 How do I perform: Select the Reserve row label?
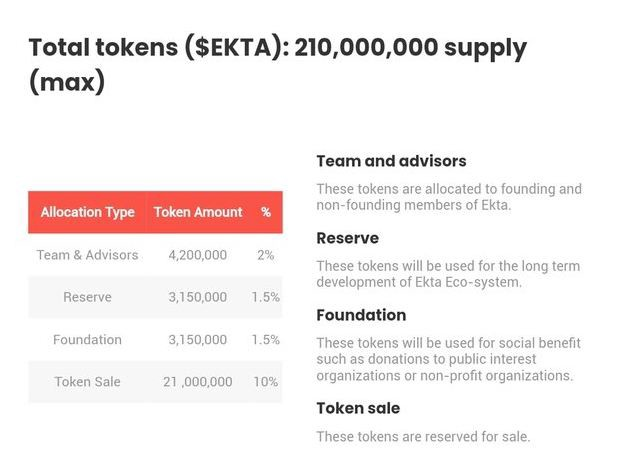[87, 297]
